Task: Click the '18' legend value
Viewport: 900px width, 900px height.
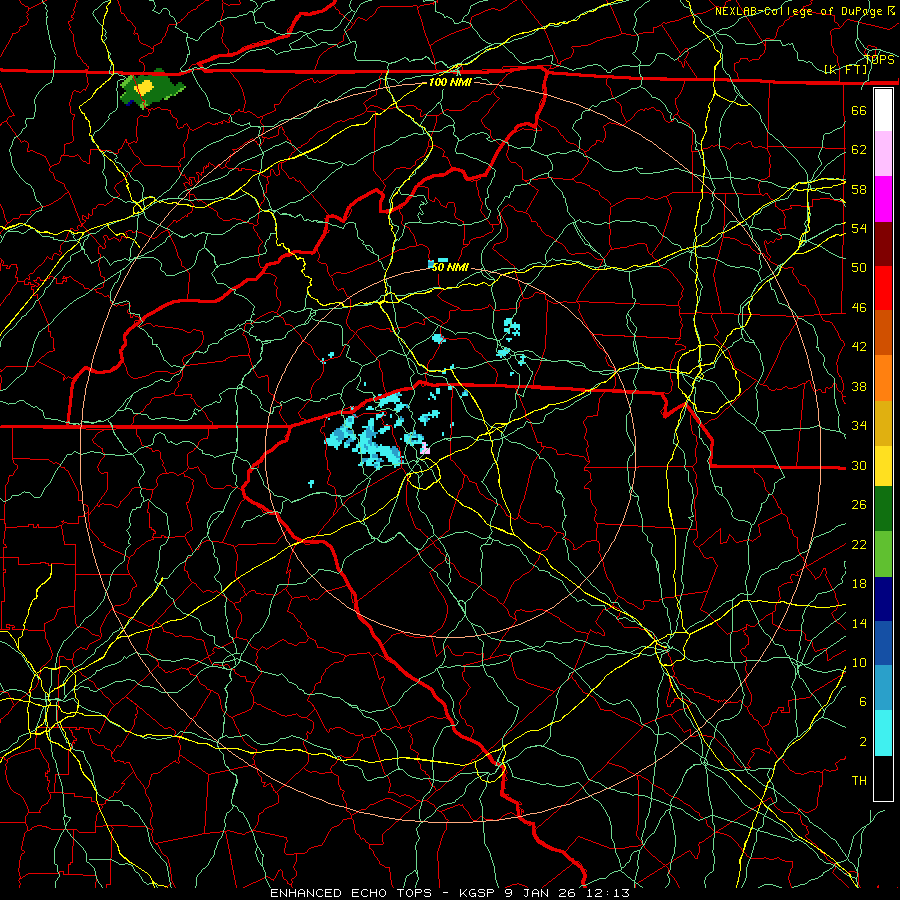Action: (x=859, y=584)
